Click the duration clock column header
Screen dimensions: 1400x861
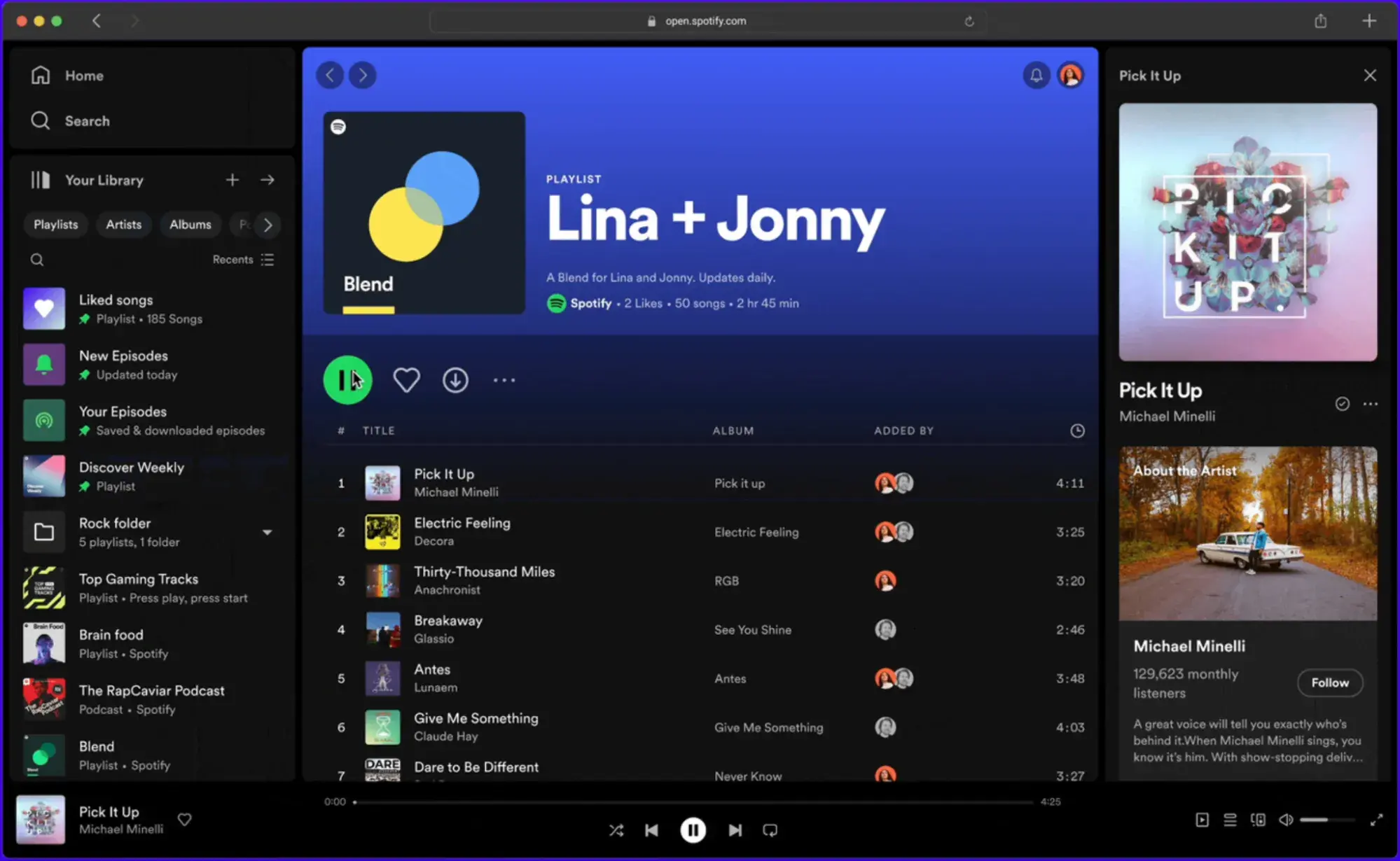(1077, 430)
